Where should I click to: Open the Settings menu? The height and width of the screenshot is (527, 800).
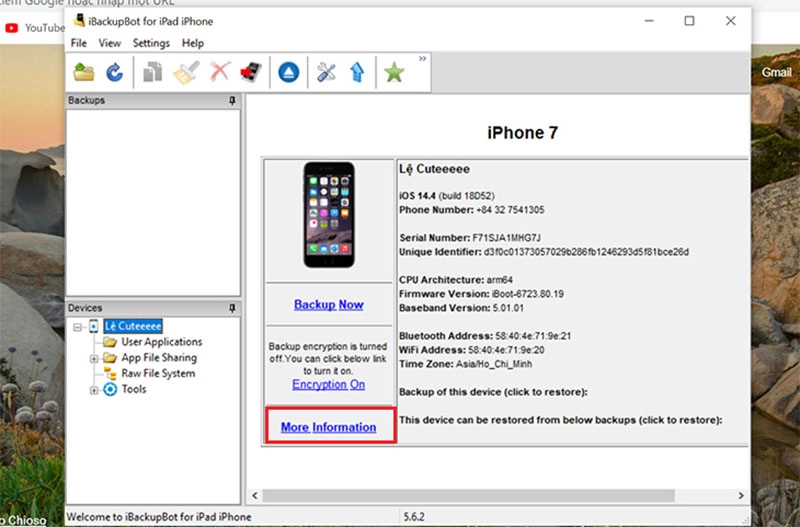[x=151, y=43]
